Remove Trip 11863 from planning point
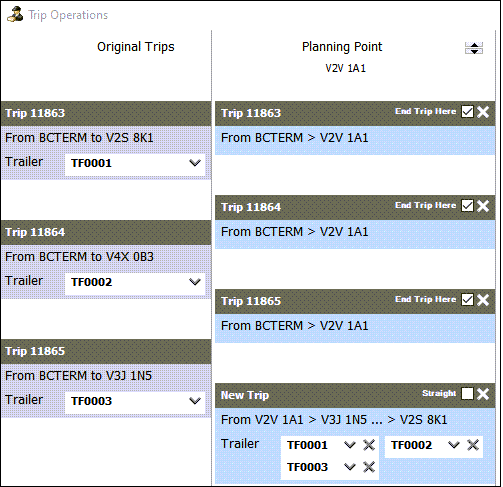The image size is (503, 487). coord(483,112)
